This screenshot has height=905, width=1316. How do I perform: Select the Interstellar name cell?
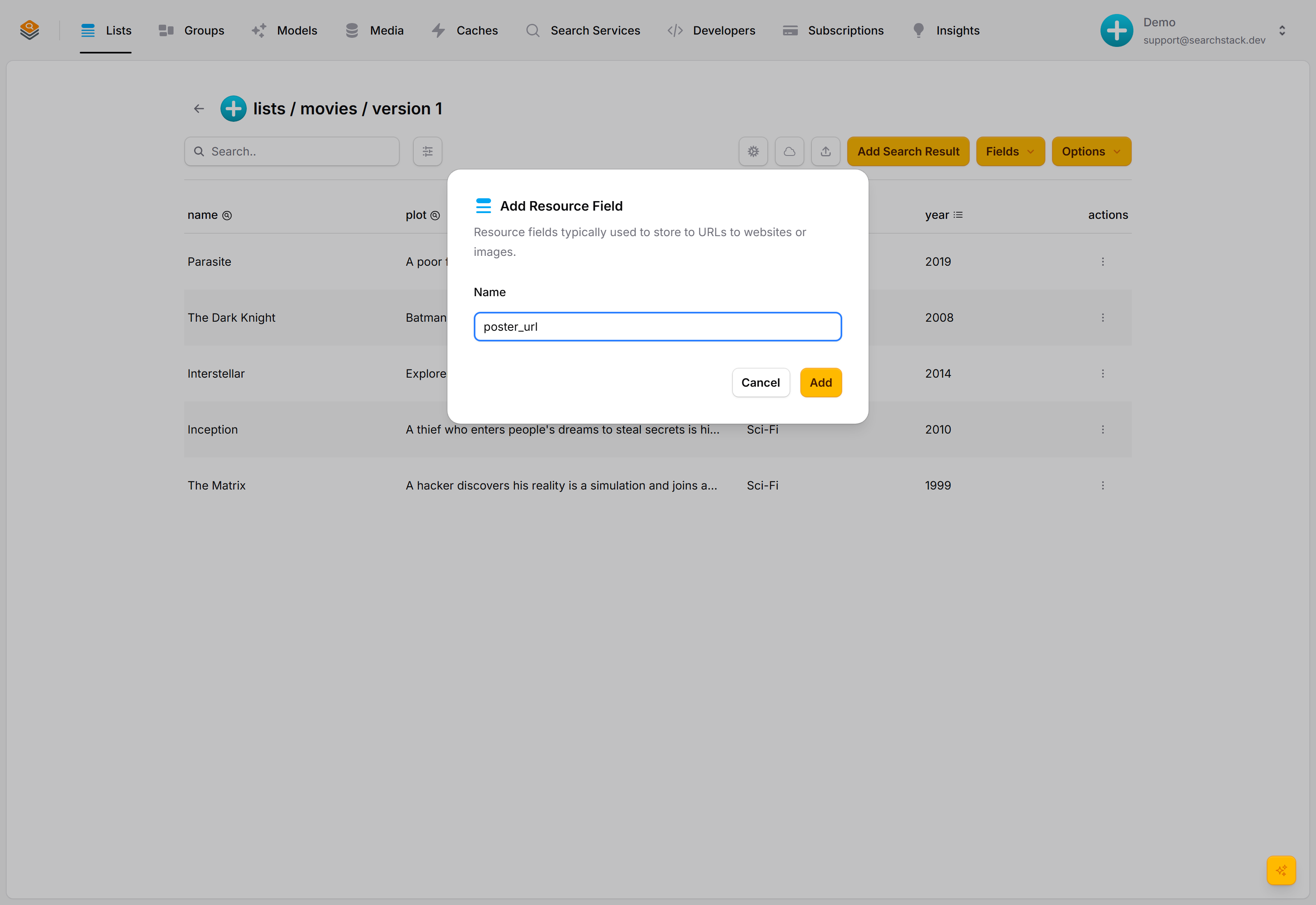(216, 374)
